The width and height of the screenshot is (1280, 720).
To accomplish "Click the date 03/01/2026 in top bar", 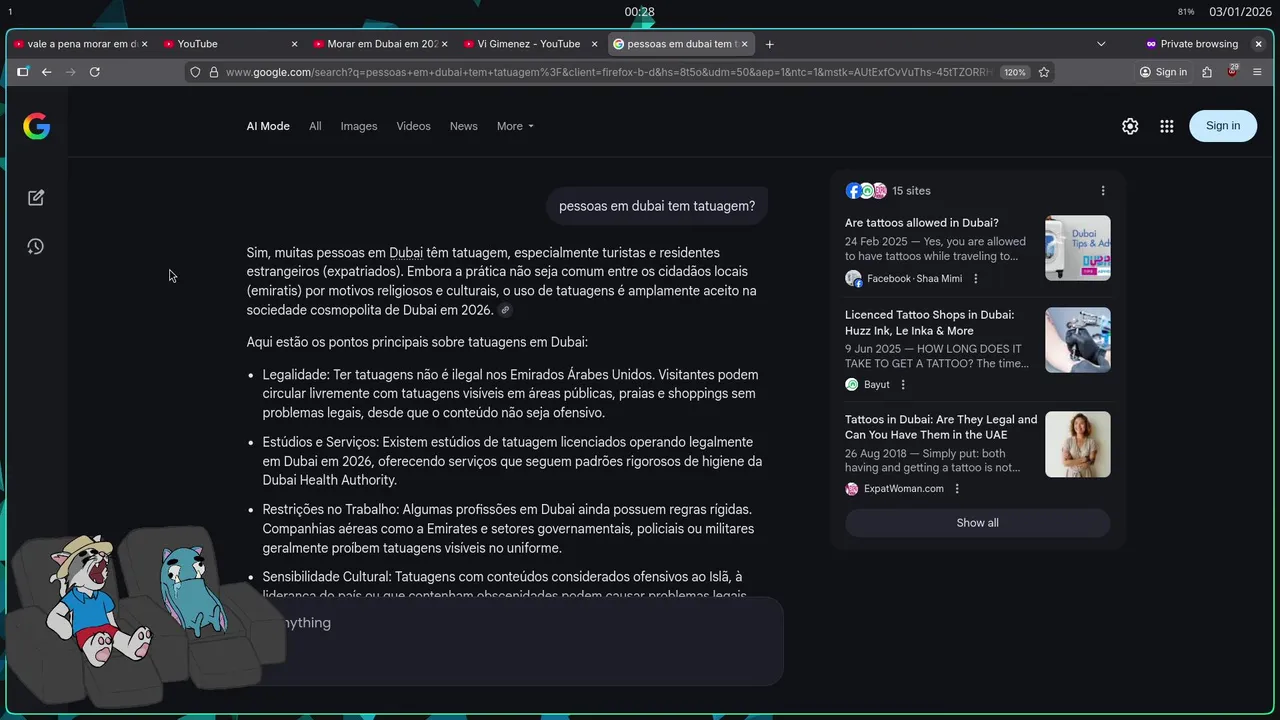I will (x=1240, y=12).
